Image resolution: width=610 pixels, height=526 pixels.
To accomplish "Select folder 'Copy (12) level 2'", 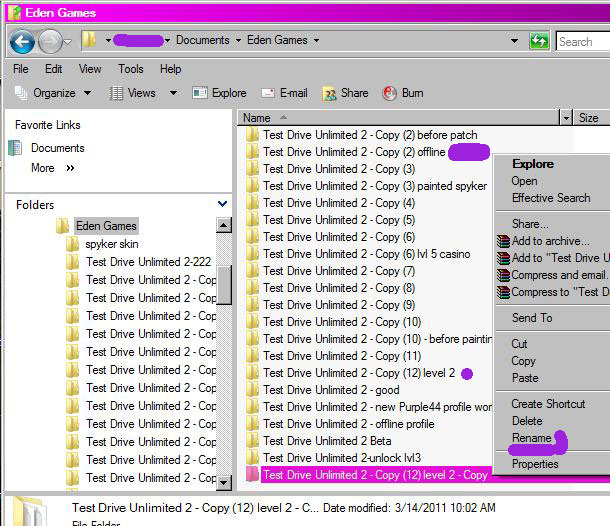I will coord(359,373).
